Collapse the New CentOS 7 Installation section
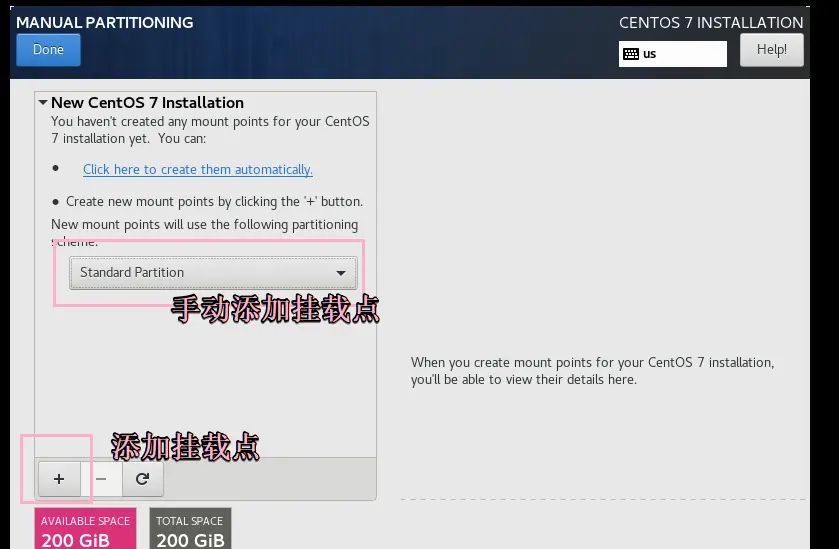 [x=43, y=102]
